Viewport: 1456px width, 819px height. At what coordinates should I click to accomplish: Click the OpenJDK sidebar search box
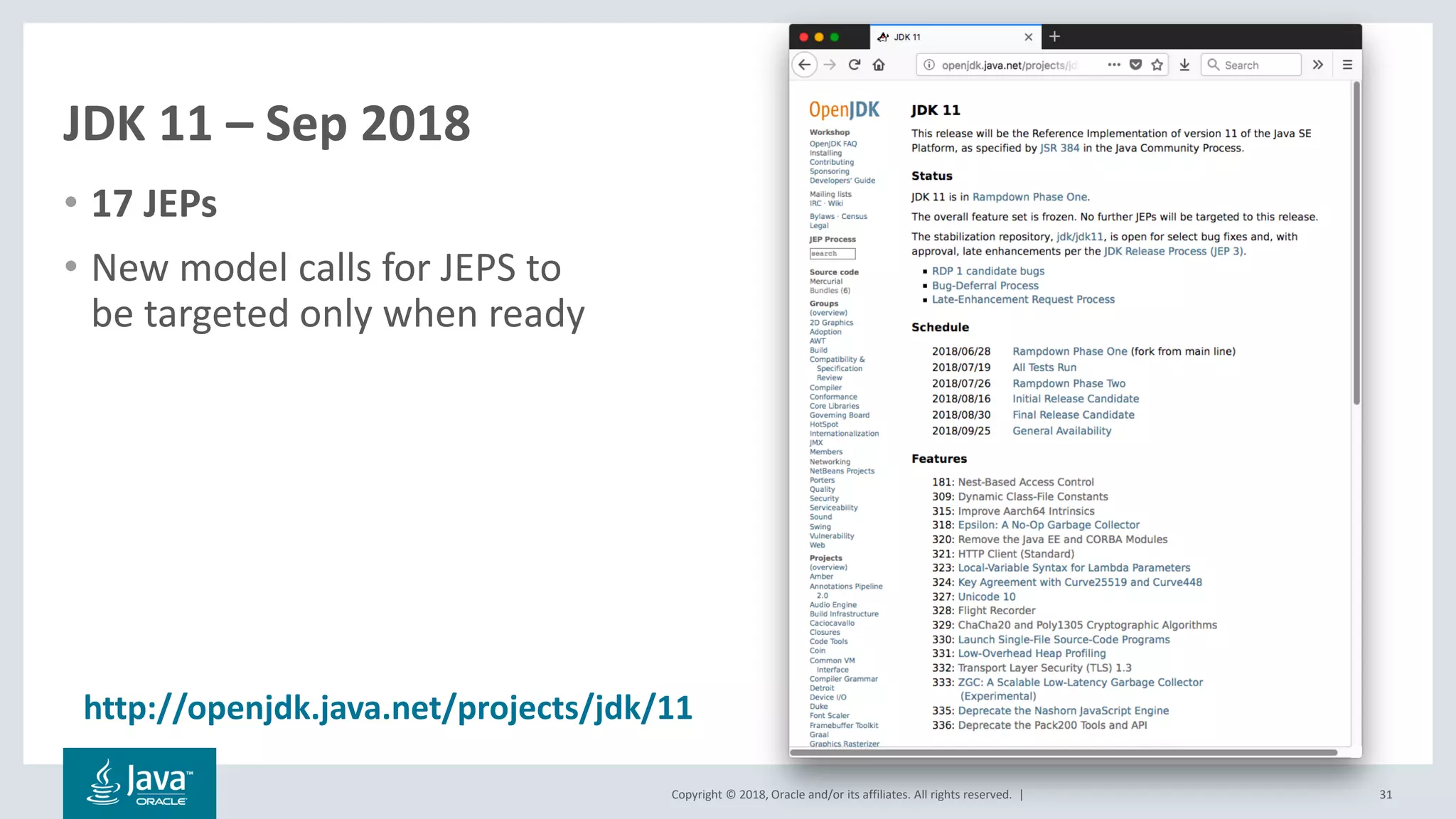(832, 254)
